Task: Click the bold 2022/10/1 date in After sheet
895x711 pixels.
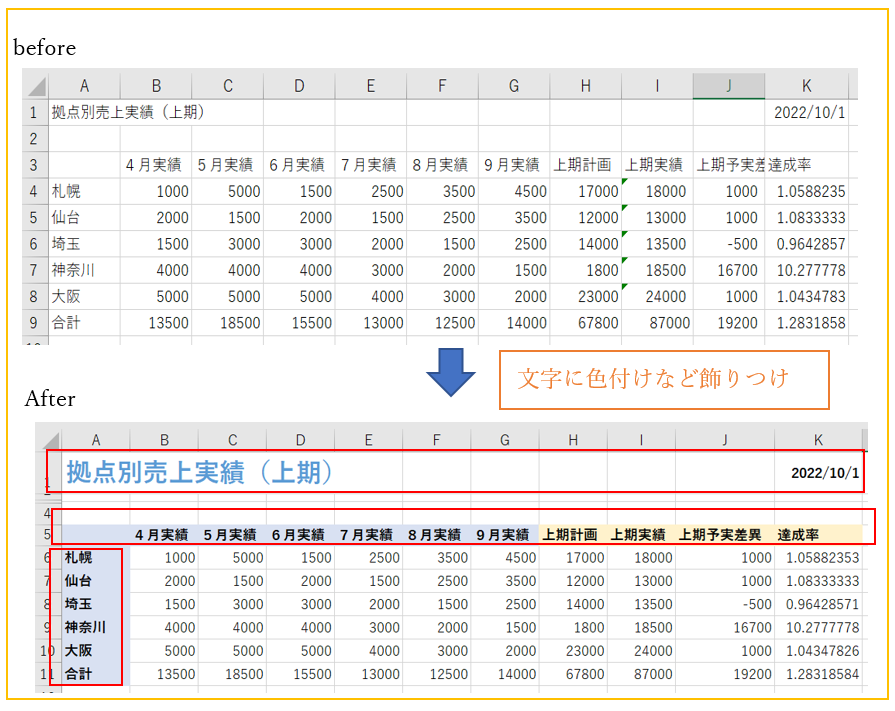Action: [824, 473]
